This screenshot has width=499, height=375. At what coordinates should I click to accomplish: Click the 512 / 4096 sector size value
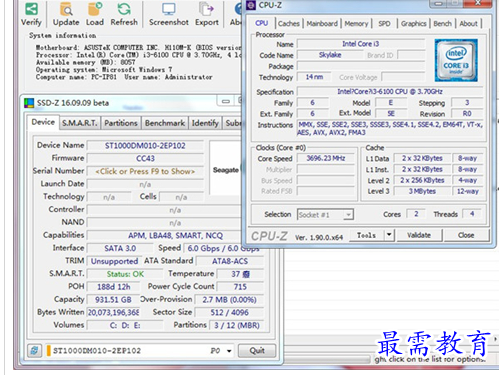(229, 312)
